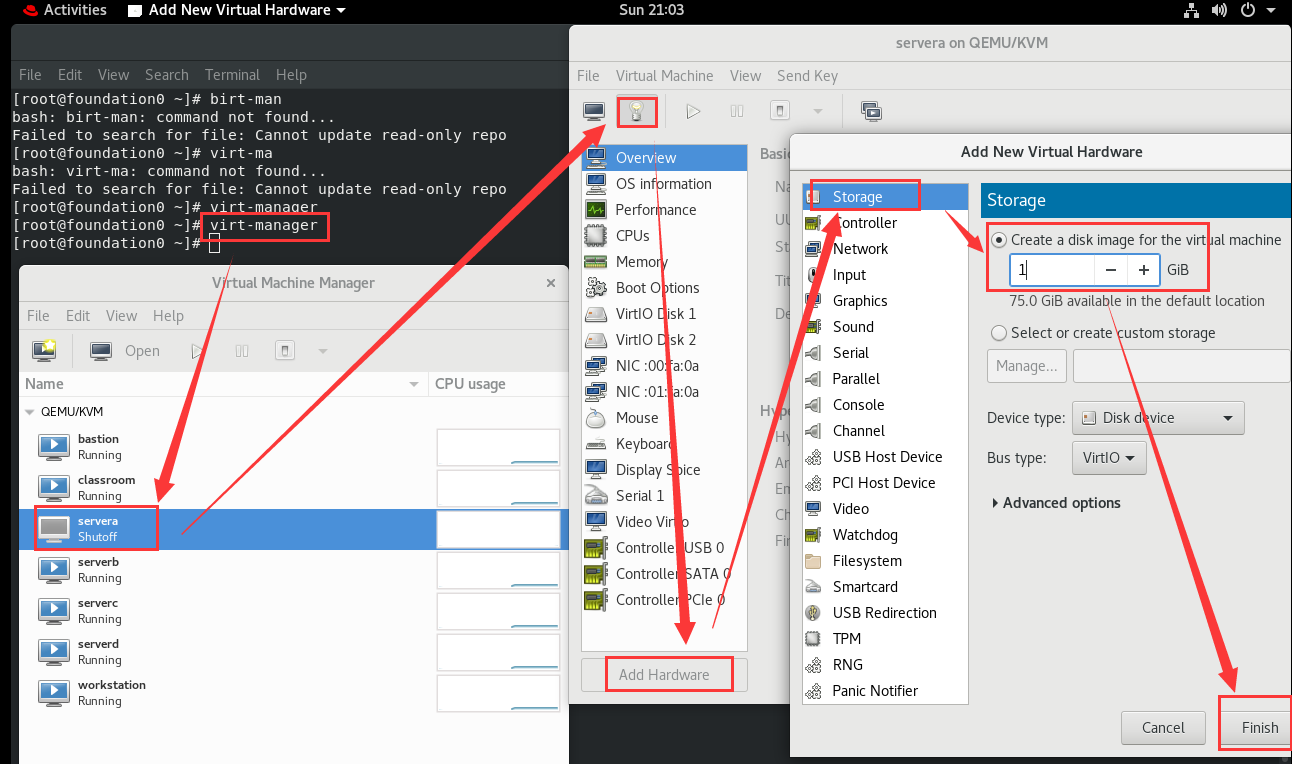Select the workstation VM in the manager list
The height and width of the screenshot is (764, 1292).
294,693
